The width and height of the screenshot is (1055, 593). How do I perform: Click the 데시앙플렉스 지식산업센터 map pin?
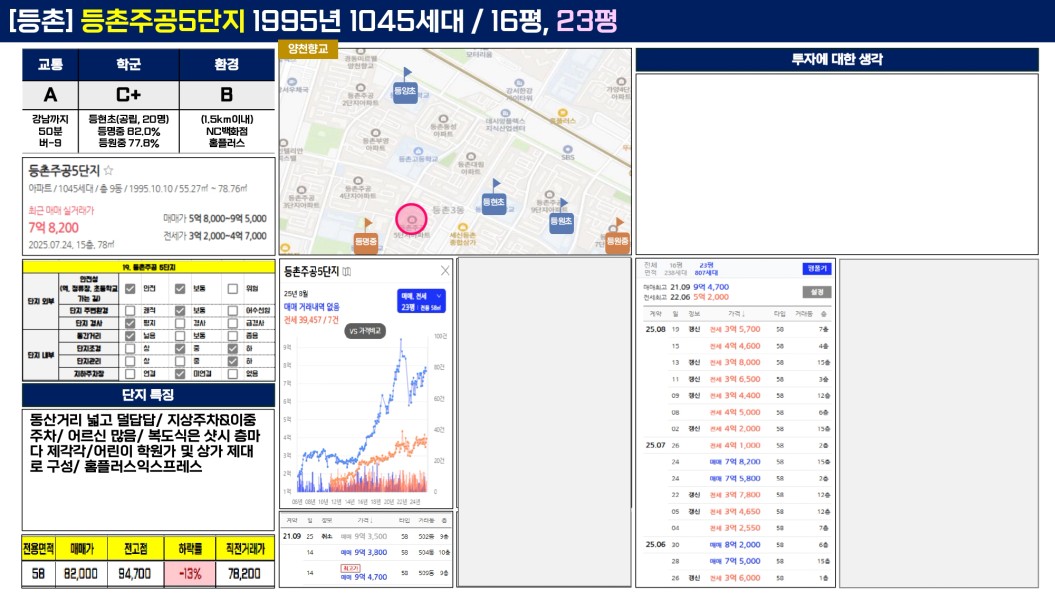[505, 113]
